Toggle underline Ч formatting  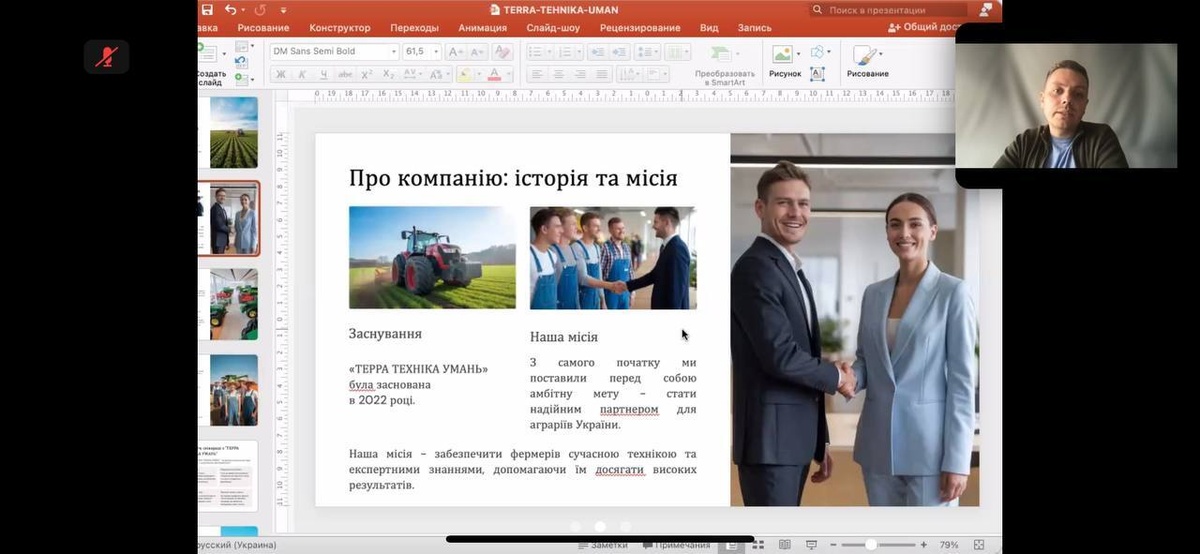point(323,75)
